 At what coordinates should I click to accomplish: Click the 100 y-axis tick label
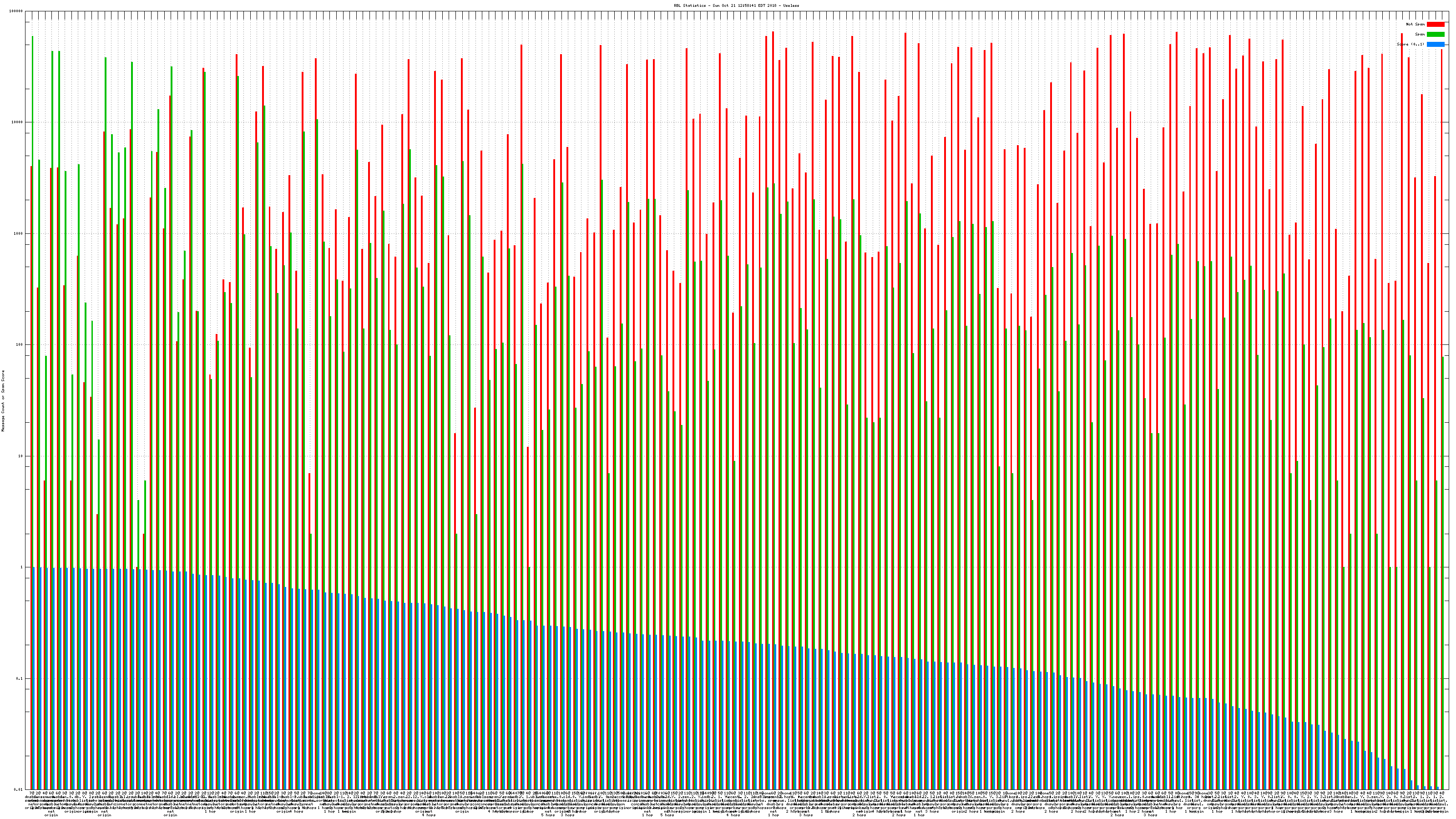point(20,345)
